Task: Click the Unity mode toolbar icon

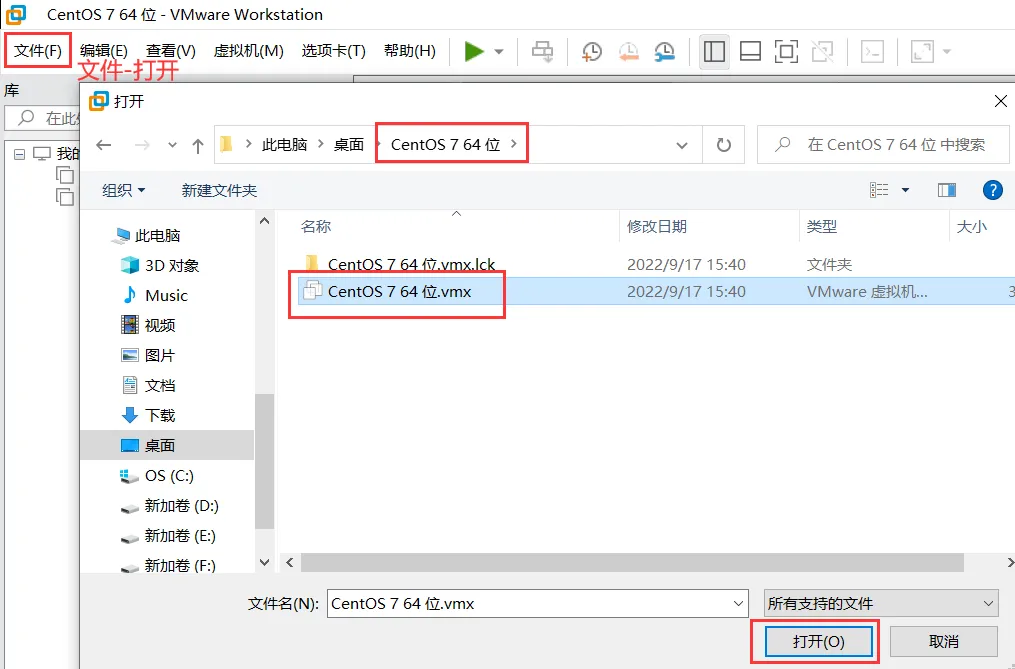Action: 822,51
